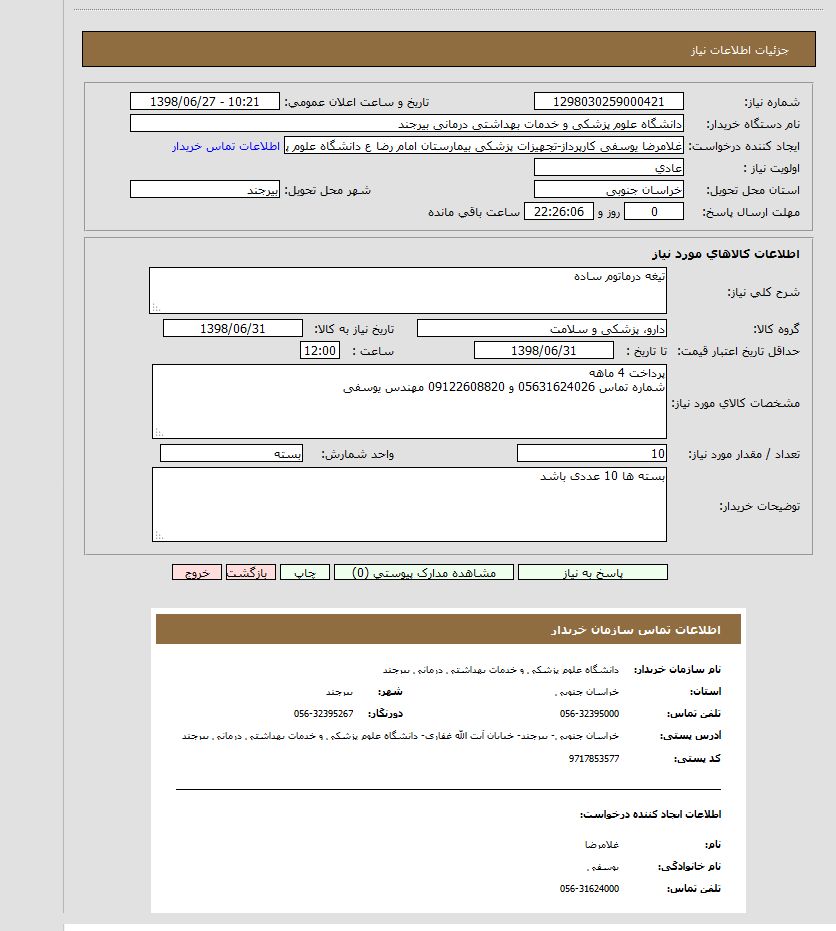
Task: Click شهر محل تحویل field بیرجند
Action: [205, 189]
